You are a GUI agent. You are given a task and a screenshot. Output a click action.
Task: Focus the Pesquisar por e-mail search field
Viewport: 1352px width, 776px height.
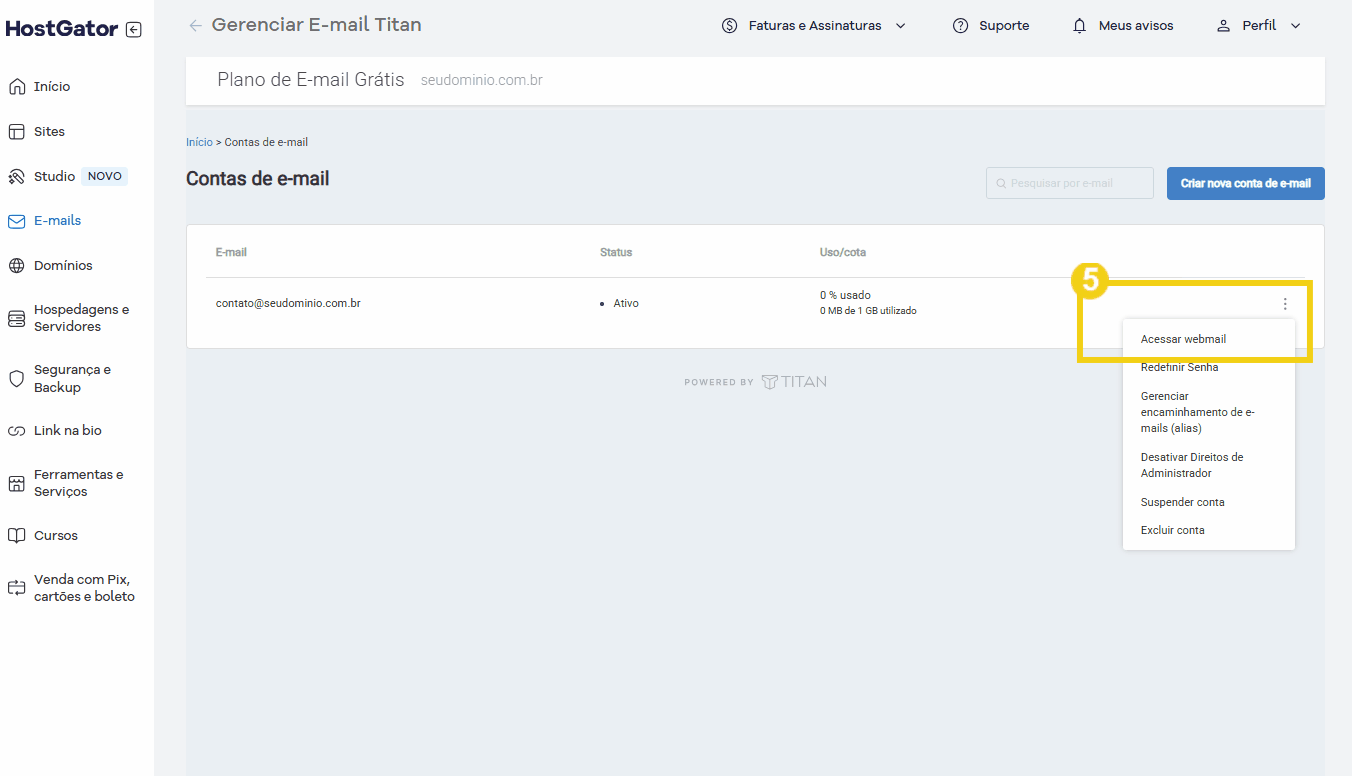tap(1070, 184)
